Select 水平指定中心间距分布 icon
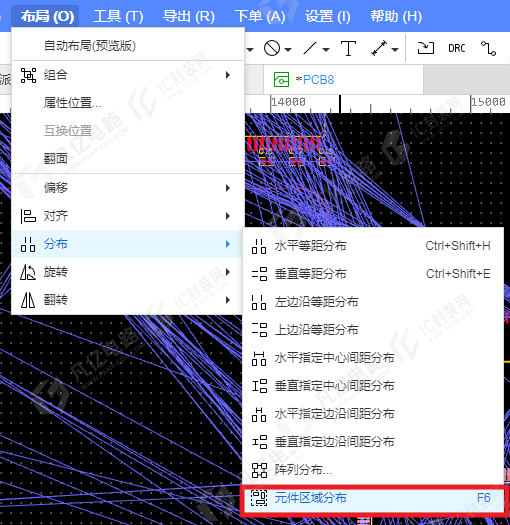The height and width of the screenshot is (525, 510). tap(259, 358)
